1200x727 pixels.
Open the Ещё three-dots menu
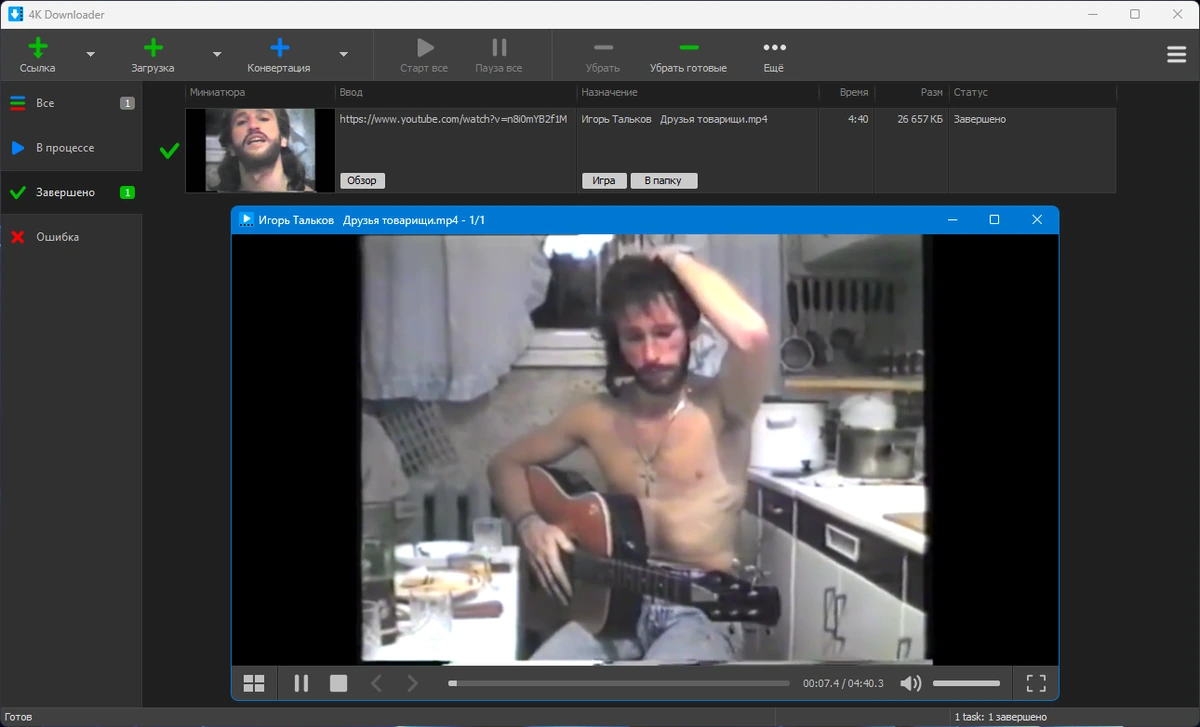coord(774,47)
